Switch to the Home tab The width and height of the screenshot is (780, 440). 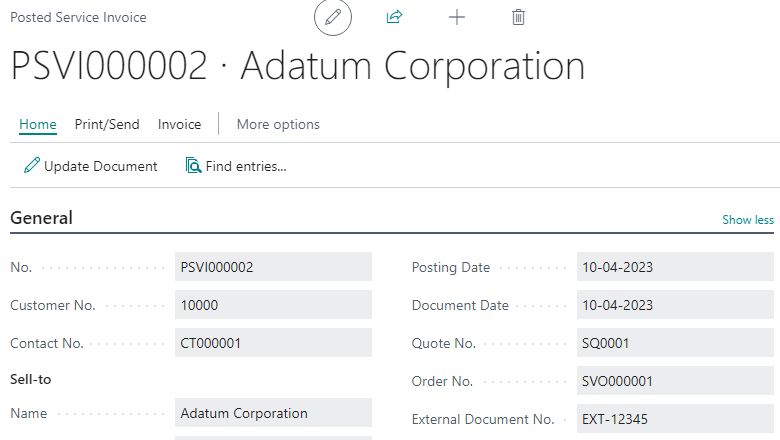38,124
